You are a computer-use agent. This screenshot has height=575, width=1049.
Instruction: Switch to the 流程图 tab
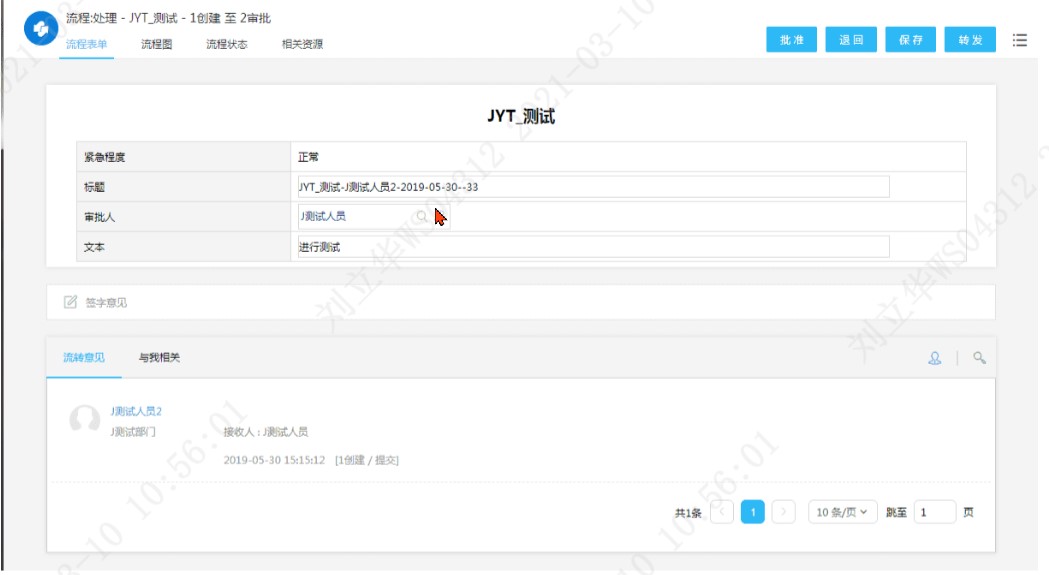[157, 44]
